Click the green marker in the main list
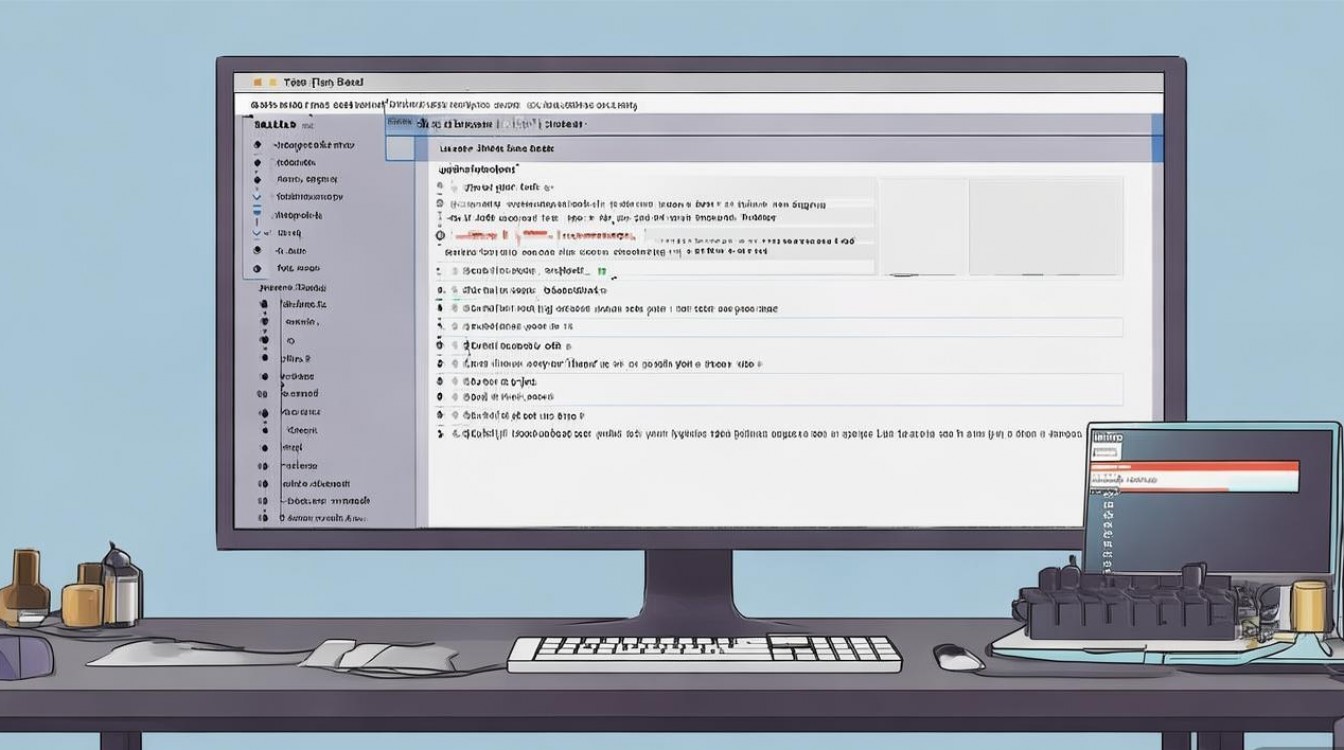1344x750 pixels. [x=601, y=271]
